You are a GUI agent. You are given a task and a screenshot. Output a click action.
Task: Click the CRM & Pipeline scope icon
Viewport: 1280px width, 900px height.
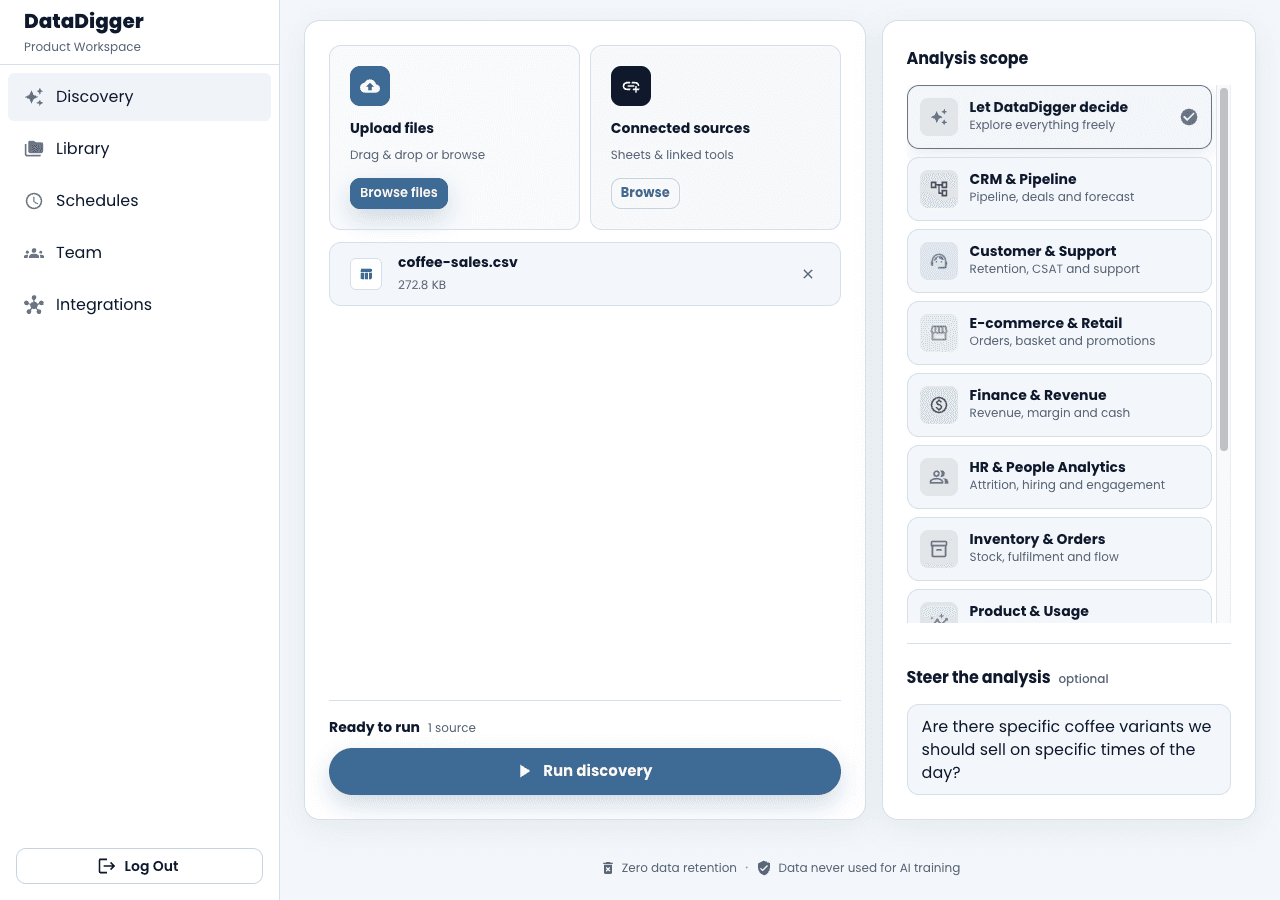pyautogui.click(x=939, y=189)
